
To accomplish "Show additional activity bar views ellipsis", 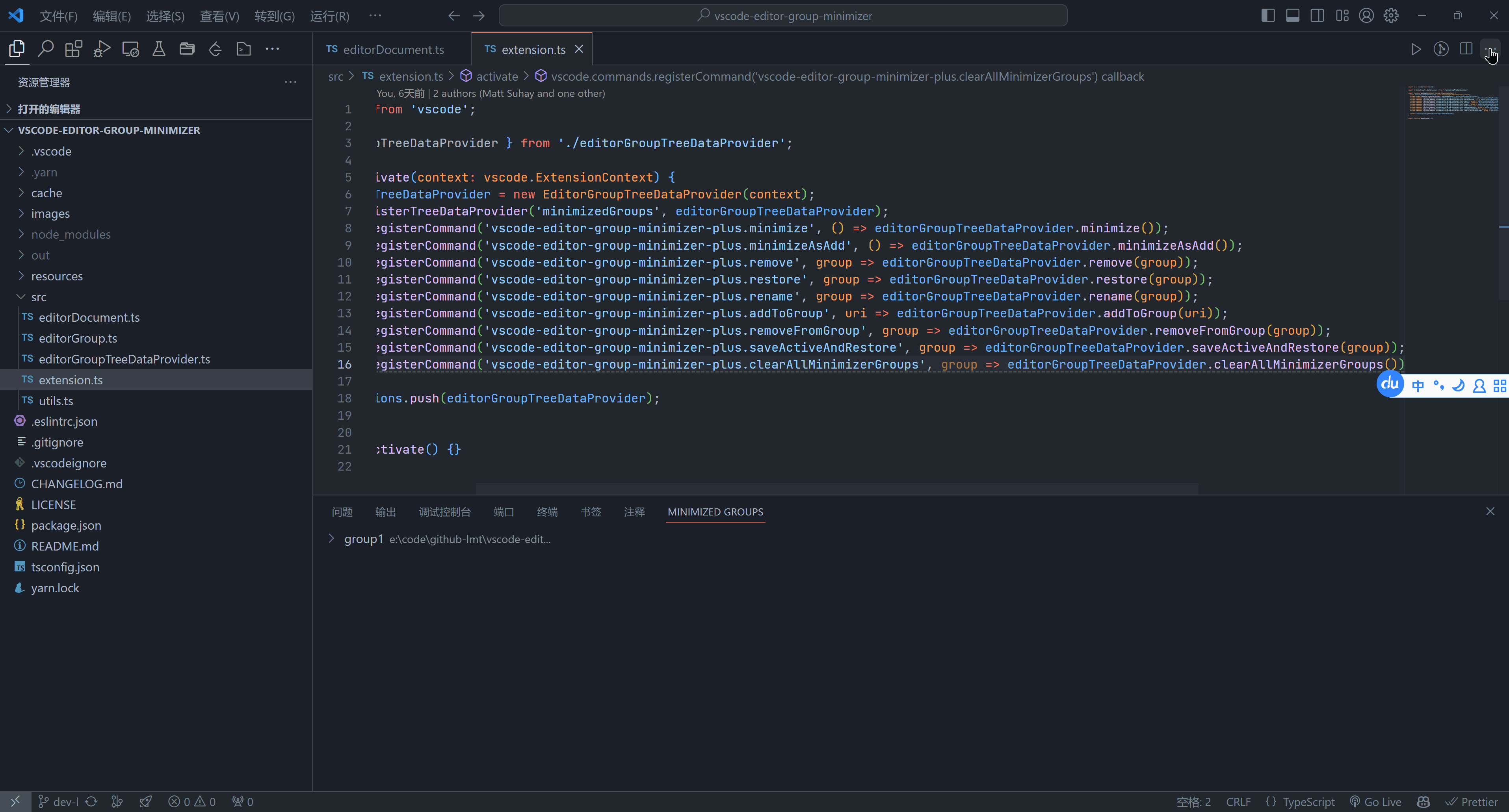I will coord(272,48).
